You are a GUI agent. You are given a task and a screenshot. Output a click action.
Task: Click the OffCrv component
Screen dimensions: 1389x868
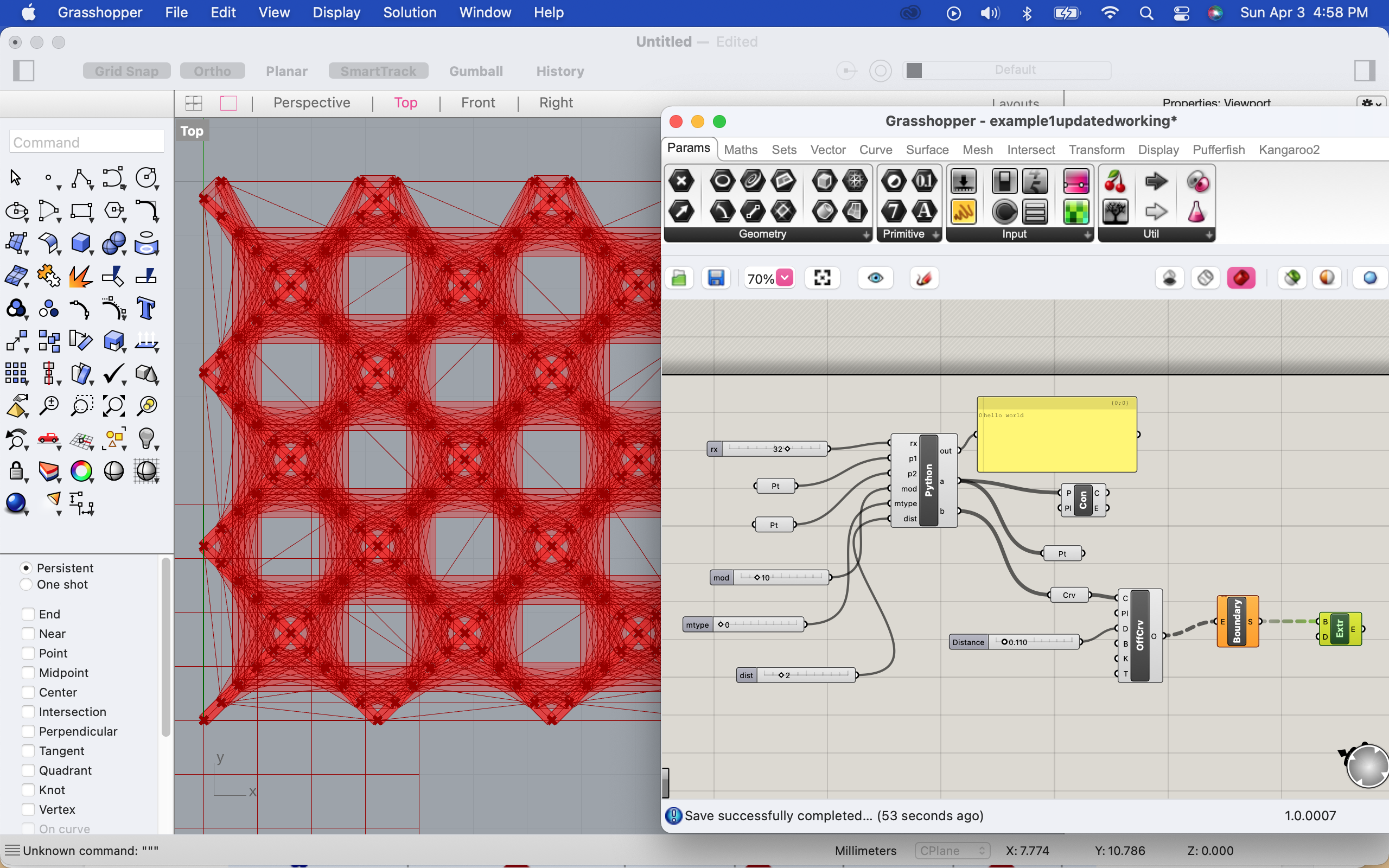pos(1140,635)
